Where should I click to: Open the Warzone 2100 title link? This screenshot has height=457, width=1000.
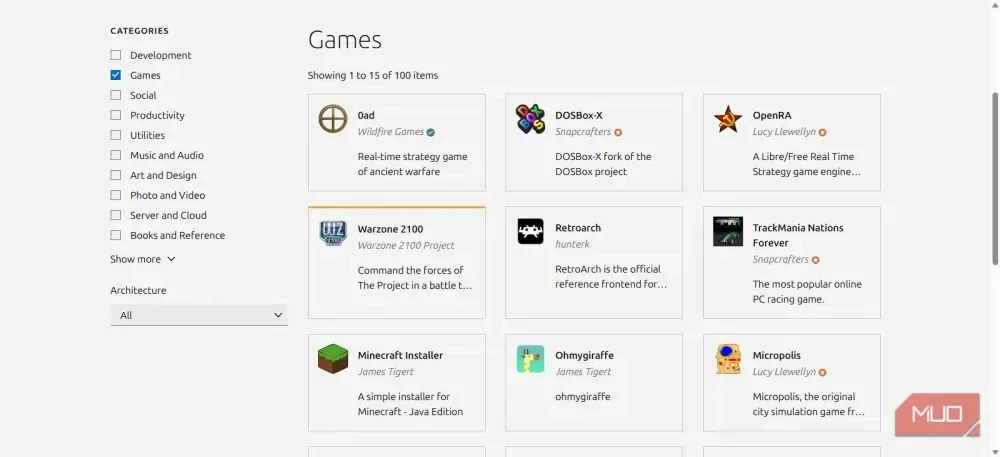390,229
